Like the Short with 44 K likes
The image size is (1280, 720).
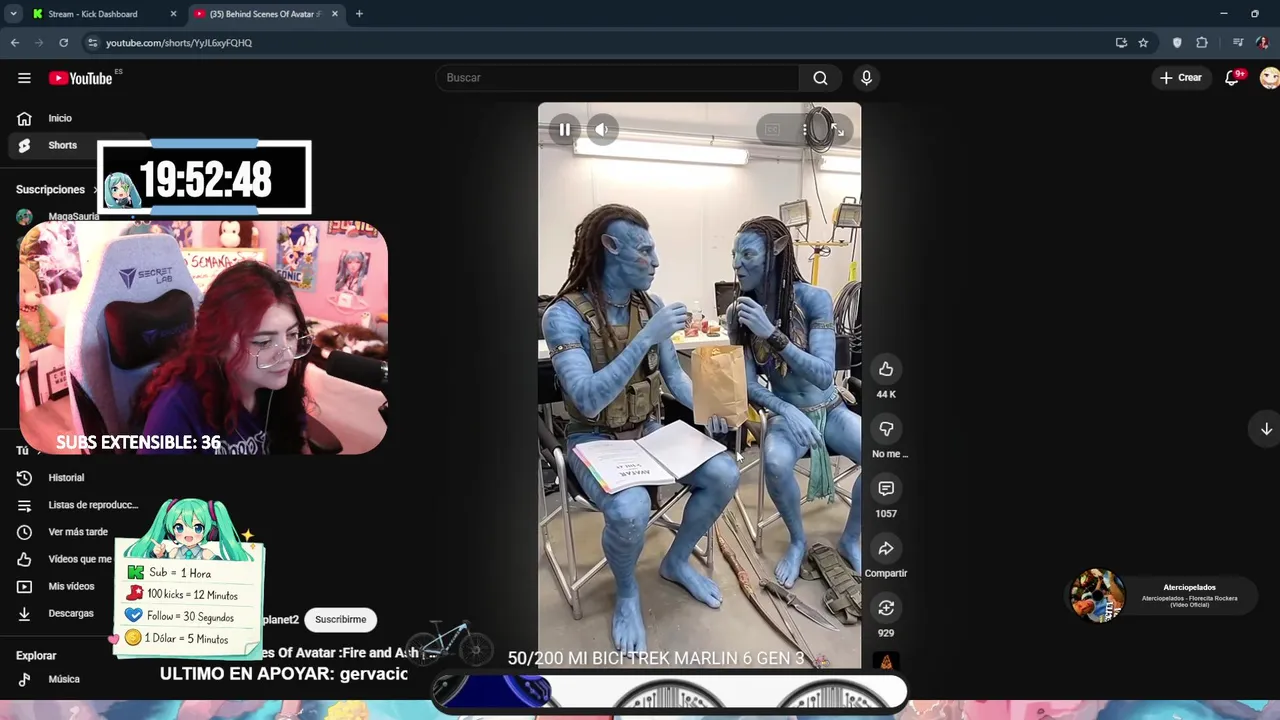[886, 369]
